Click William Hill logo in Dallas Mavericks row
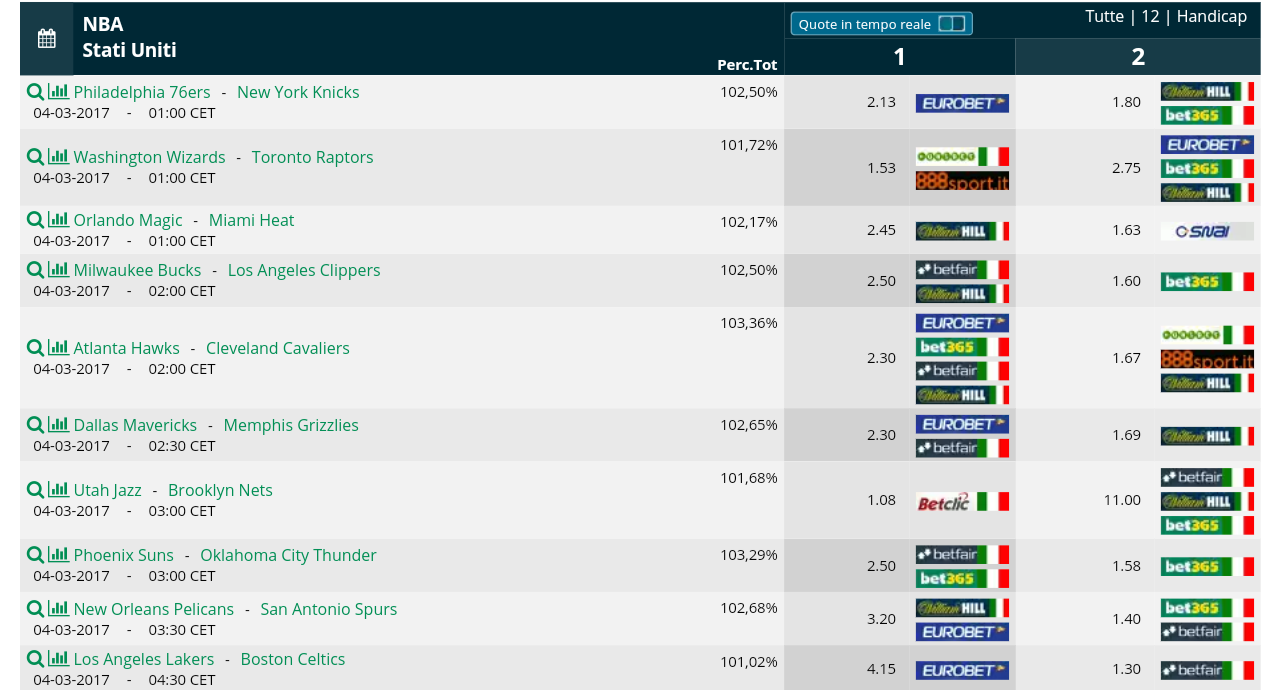Image resolution: width=1279 pixels, height=690 pixels. click(1207, 436)
